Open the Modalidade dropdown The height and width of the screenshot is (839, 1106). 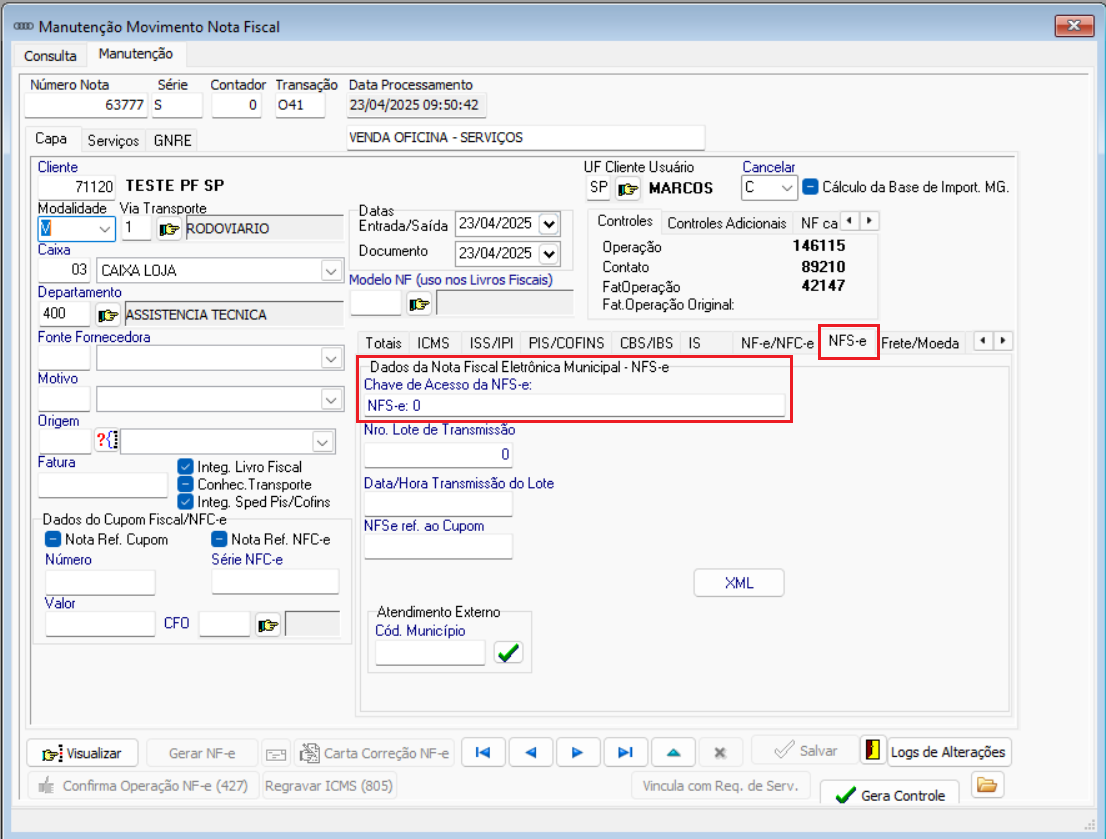[104, 229]
